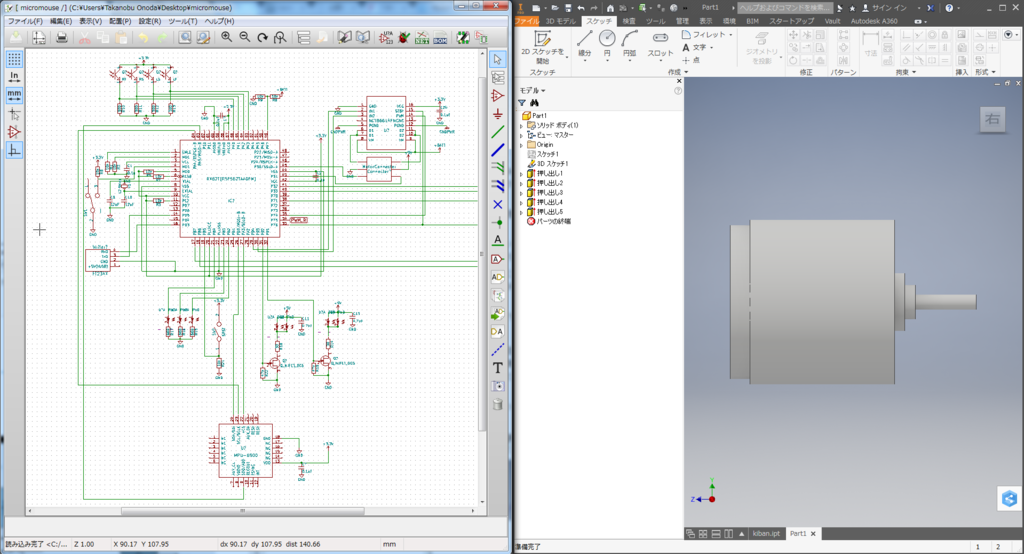1024x554 pixels.
Task: Switch to the 検査 ribbon tab
Action: point(629,21)
